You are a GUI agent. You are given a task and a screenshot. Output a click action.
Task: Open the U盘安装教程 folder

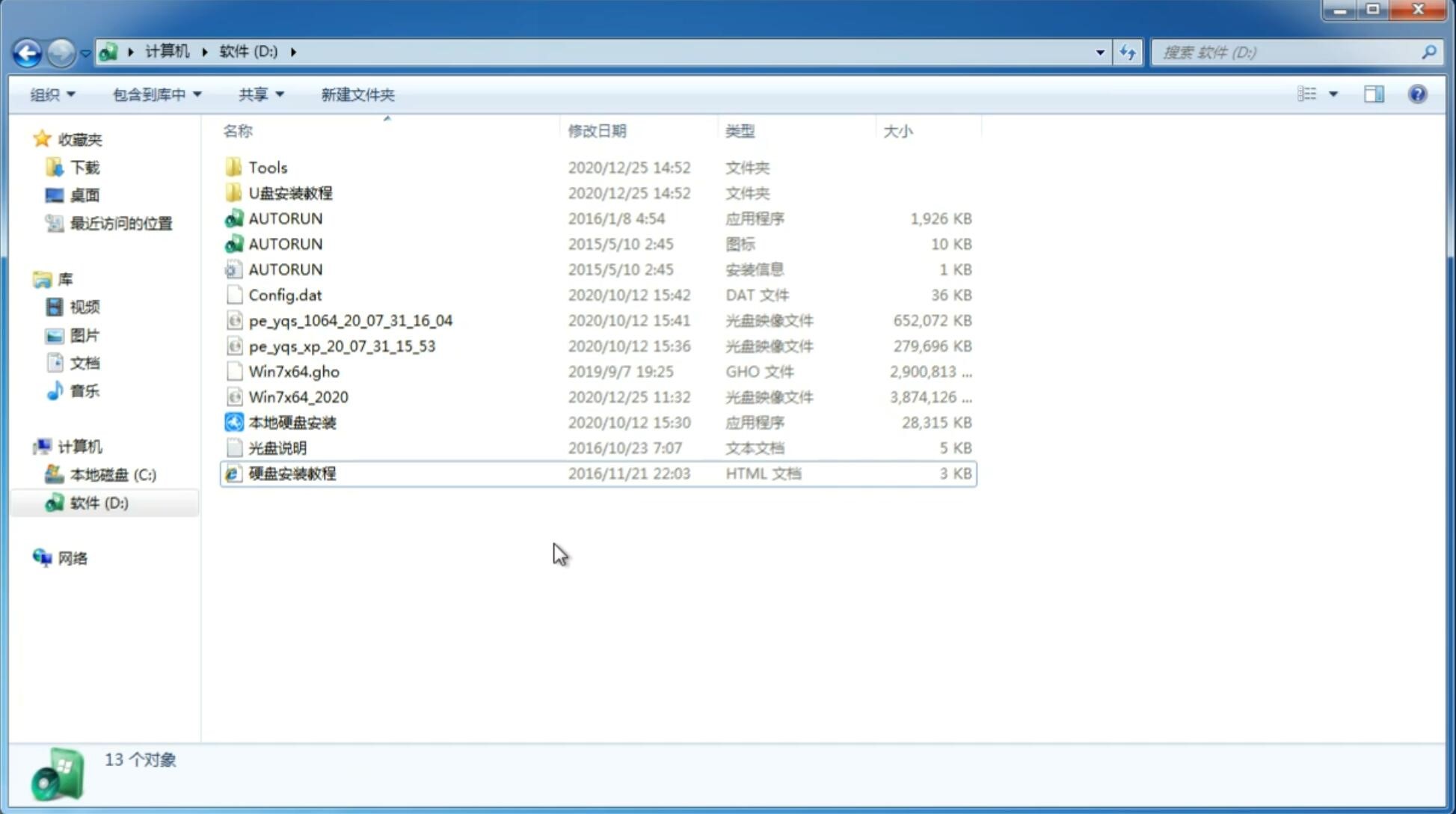(x=290, y=192)
